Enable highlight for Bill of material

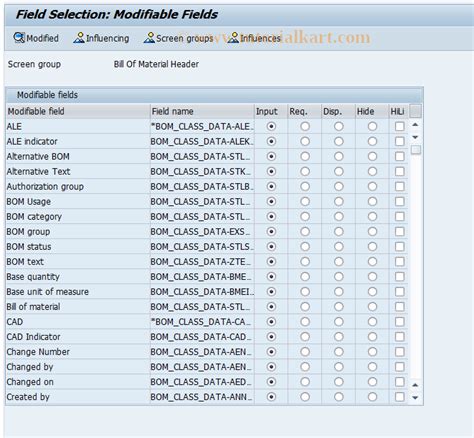tap(399, 307)
